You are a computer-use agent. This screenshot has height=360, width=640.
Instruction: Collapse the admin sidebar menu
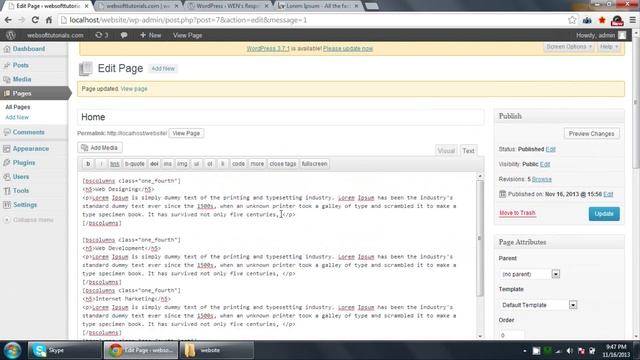(x=29, y=220)
